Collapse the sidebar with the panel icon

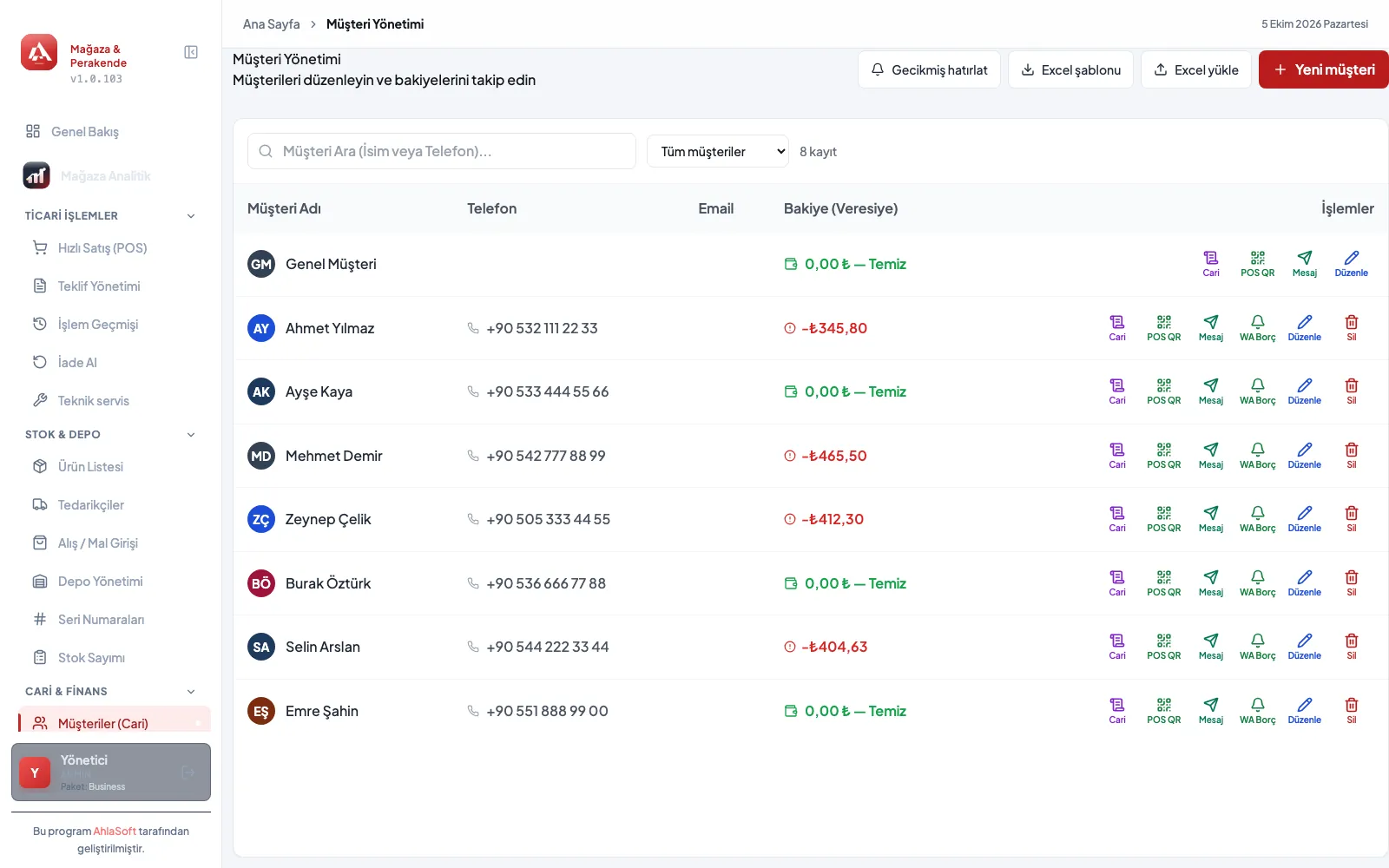[x=191, y=52]
